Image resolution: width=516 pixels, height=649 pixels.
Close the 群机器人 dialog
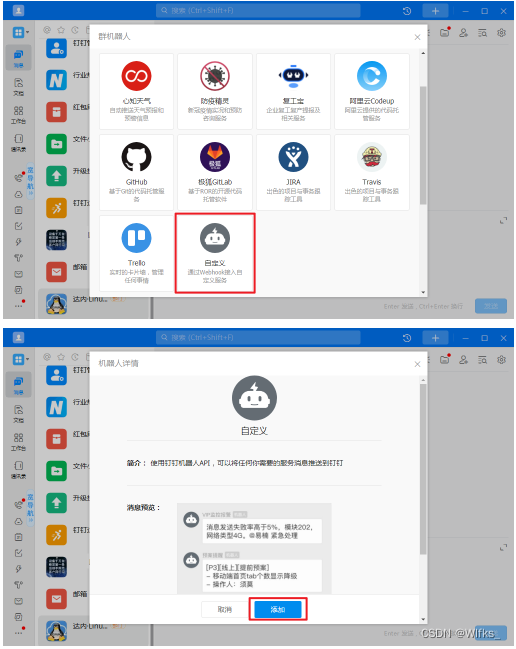tap(417, 37)
